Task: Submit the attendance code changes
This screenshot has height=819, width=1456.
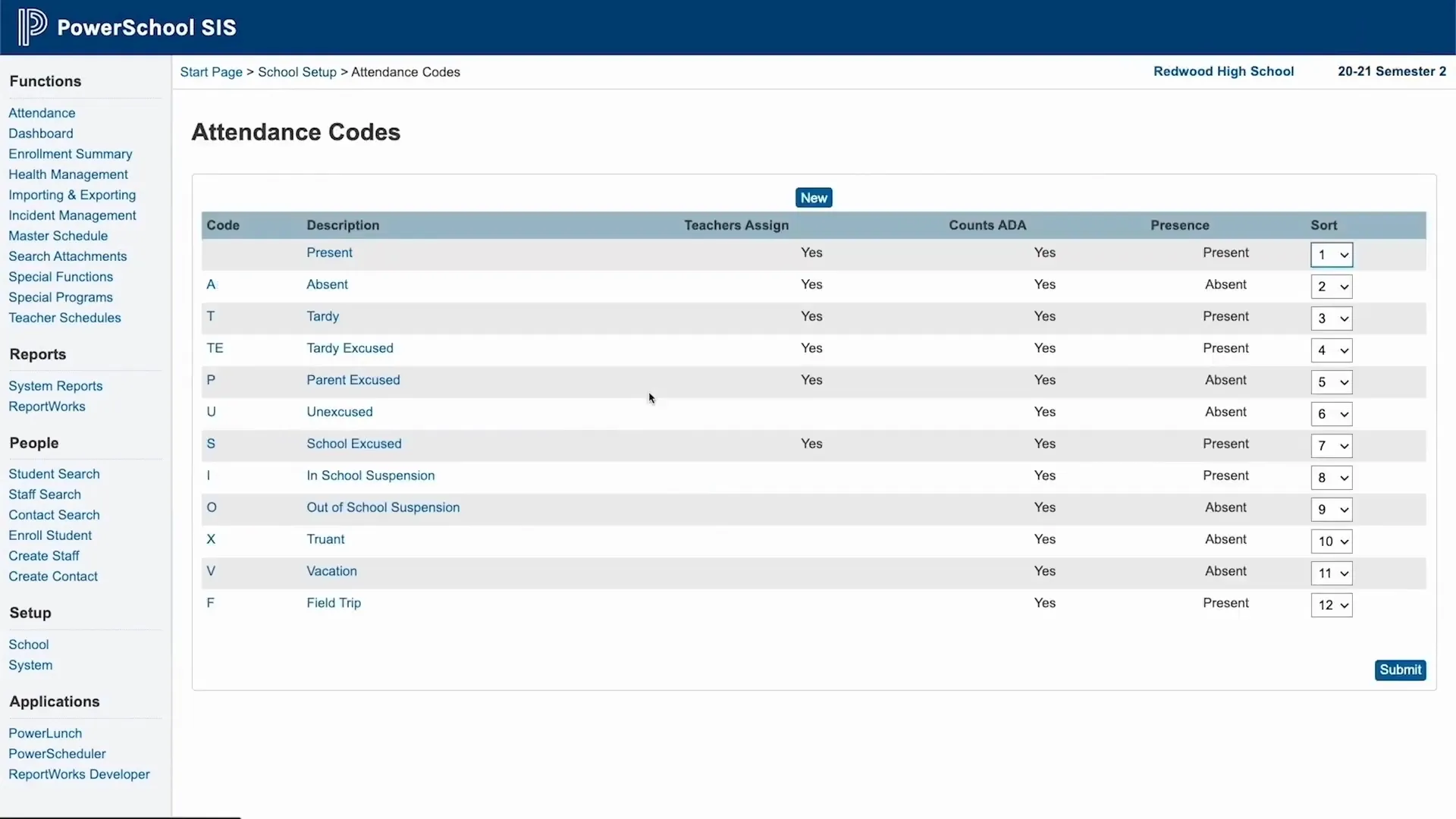Action: 1399,670
